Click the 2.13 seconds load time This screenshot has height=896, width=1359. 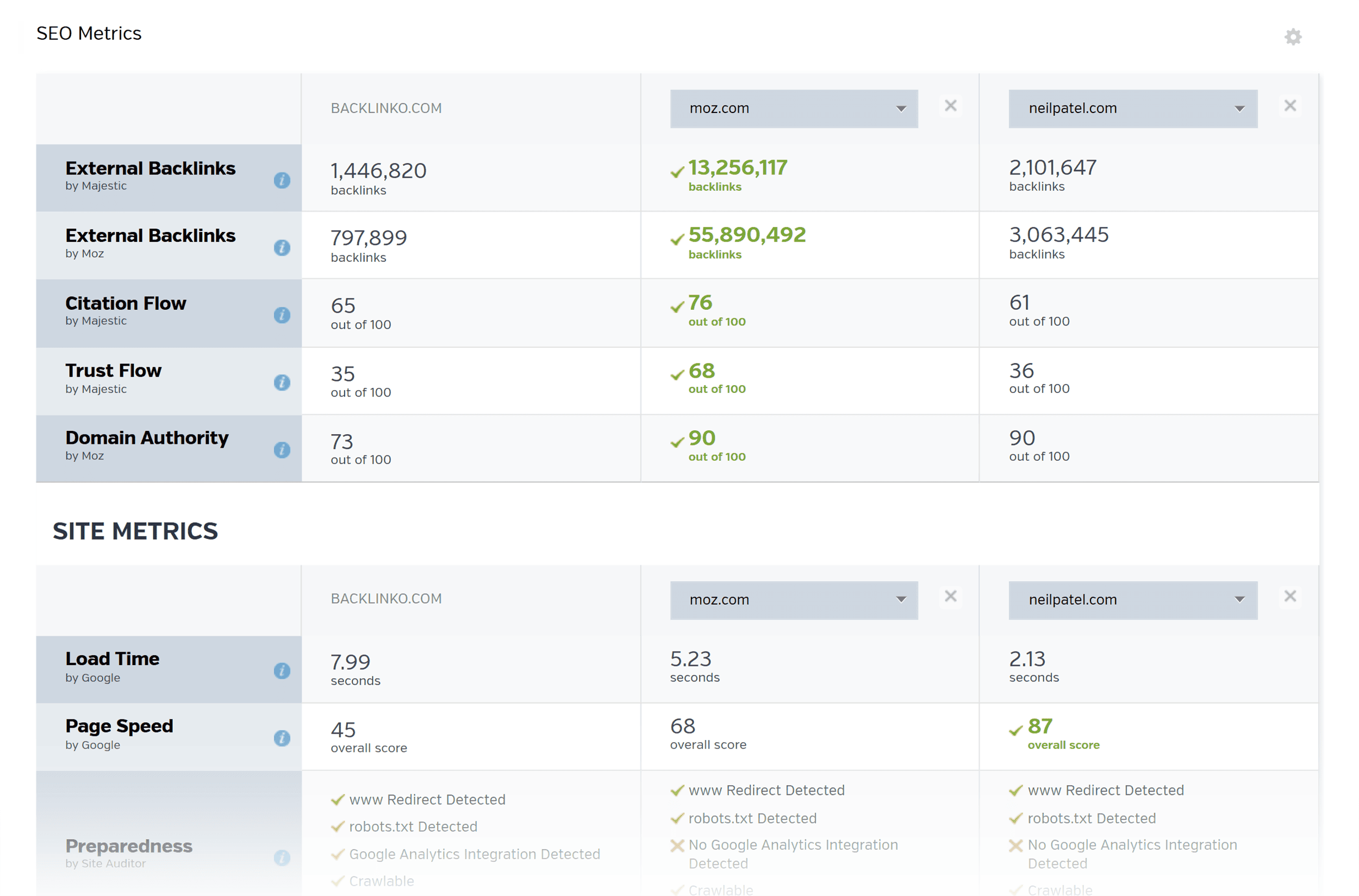(1027, 659)
